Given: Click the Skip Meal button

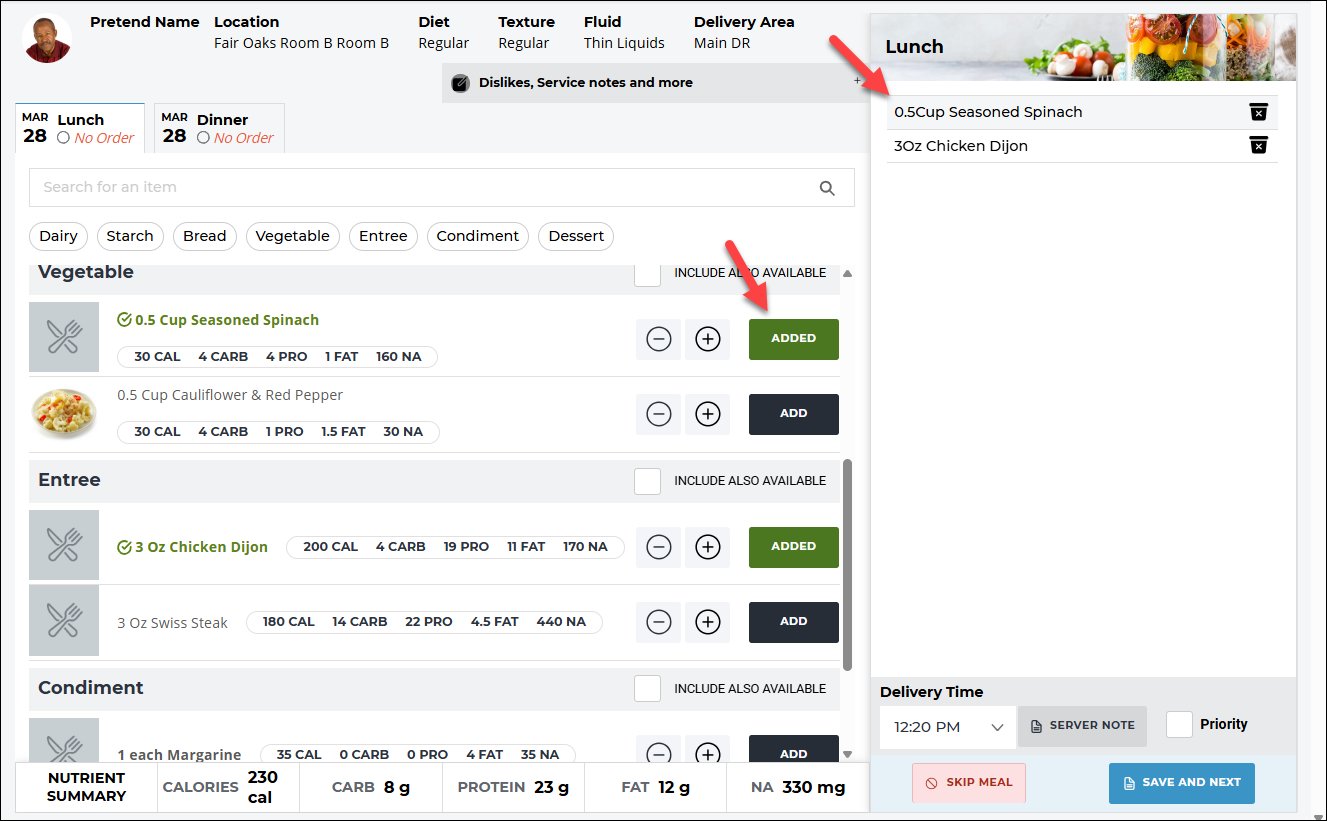Looking at the screenshot, I should tap(969, 783).
